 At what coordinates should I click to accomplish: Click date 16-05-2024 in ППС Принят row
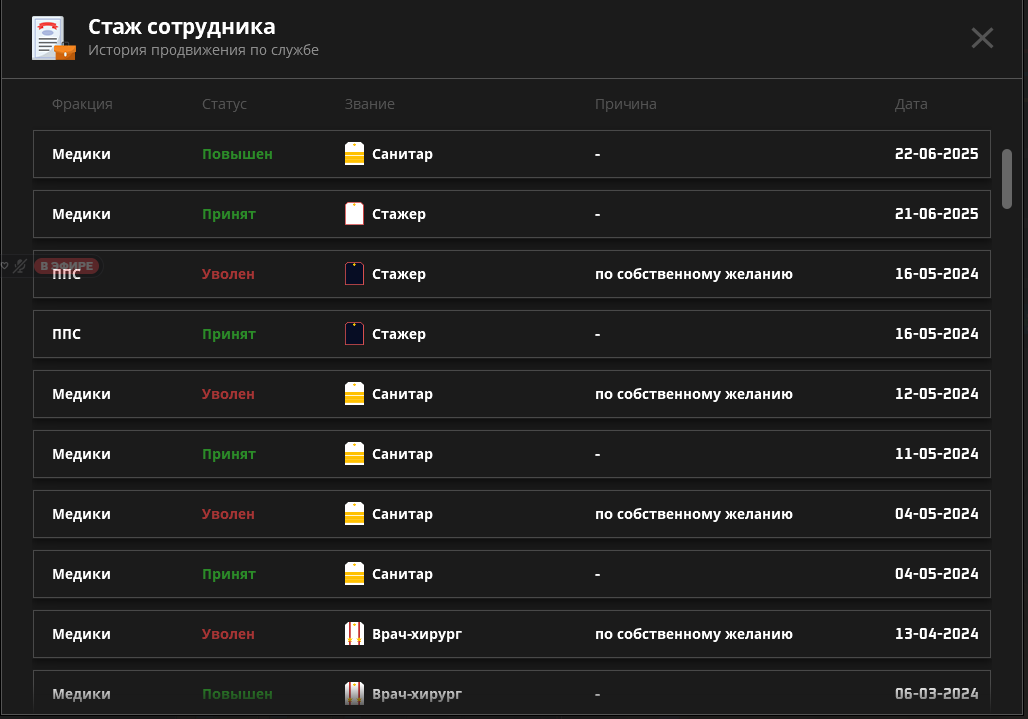tap(936, 334)
